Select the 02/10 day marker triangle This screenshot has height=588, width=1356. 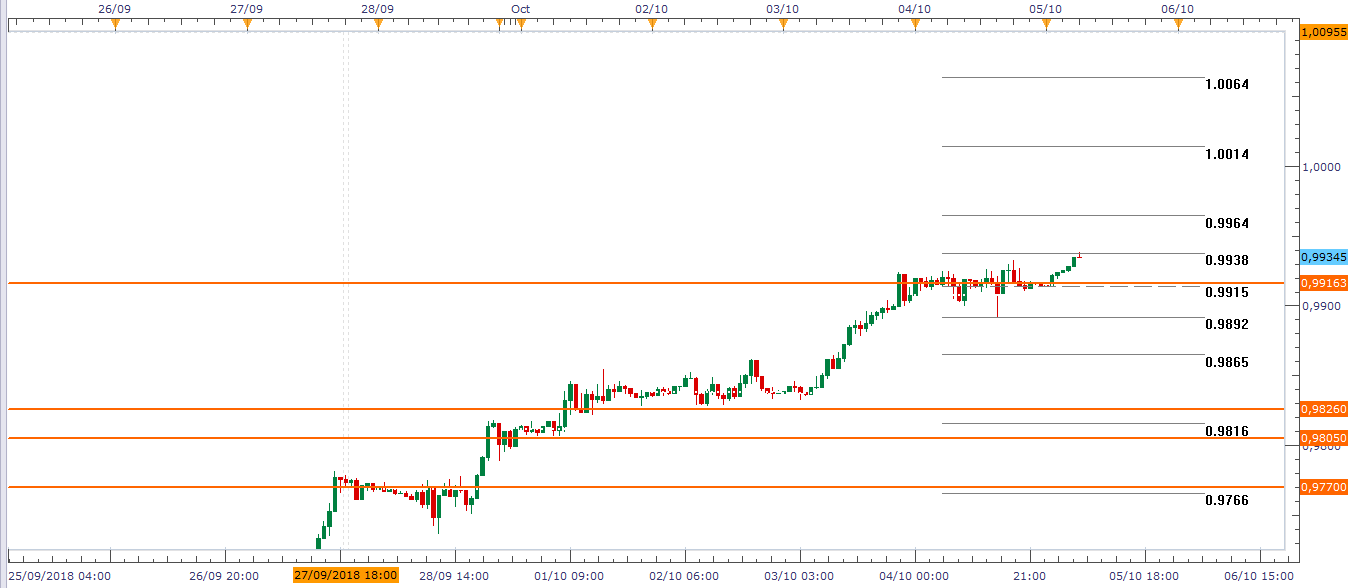[x=652, y=24]
